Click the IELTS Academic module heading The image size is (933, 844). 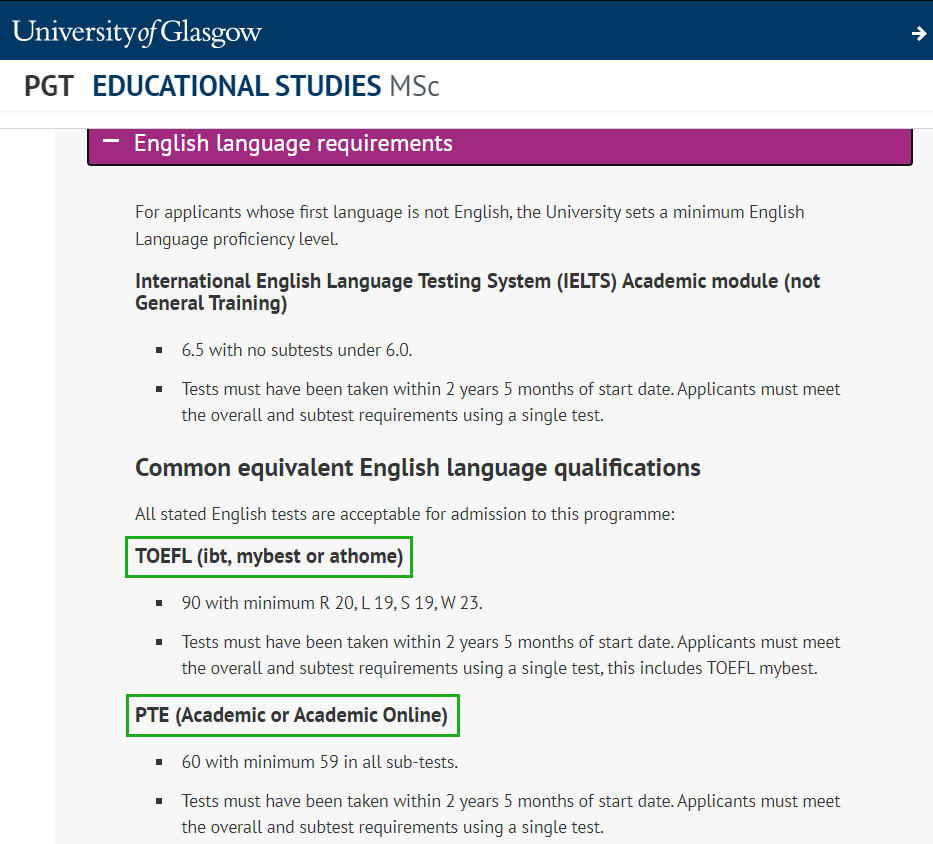pyautogui.click(x=477, y=292)
